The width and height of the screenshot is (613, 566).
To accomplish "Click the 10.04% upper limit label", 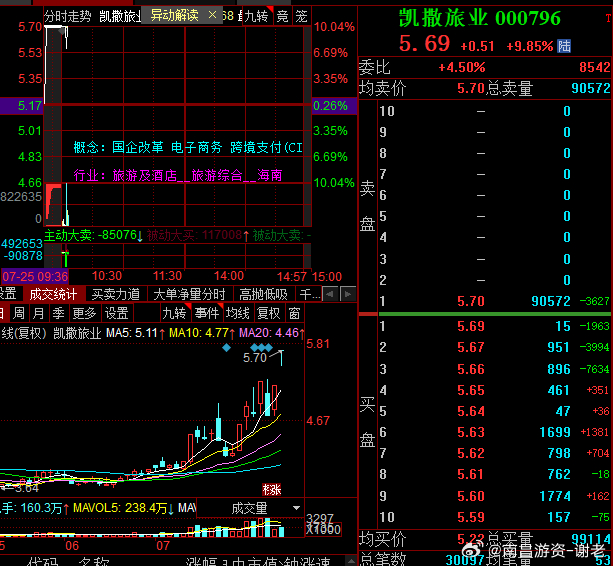I will coord(334,27).
